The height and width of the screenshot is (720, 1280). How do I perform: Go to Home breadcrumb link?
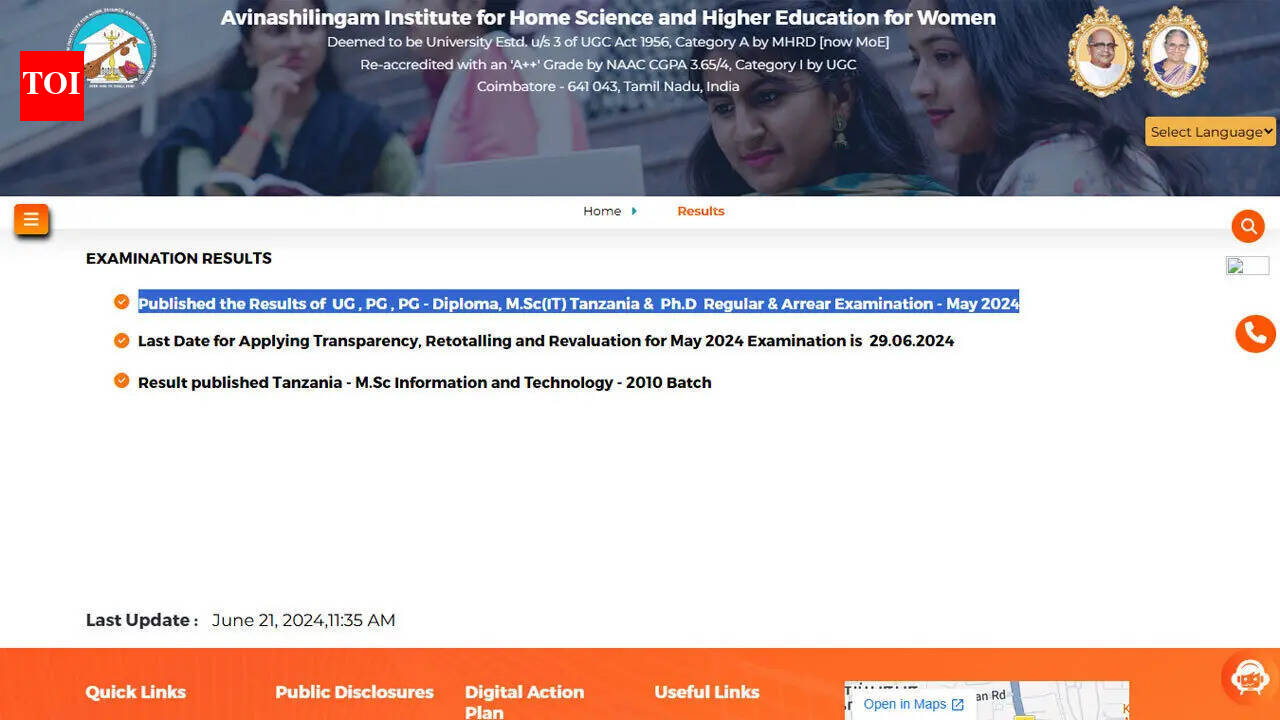(x=602, y=211)
